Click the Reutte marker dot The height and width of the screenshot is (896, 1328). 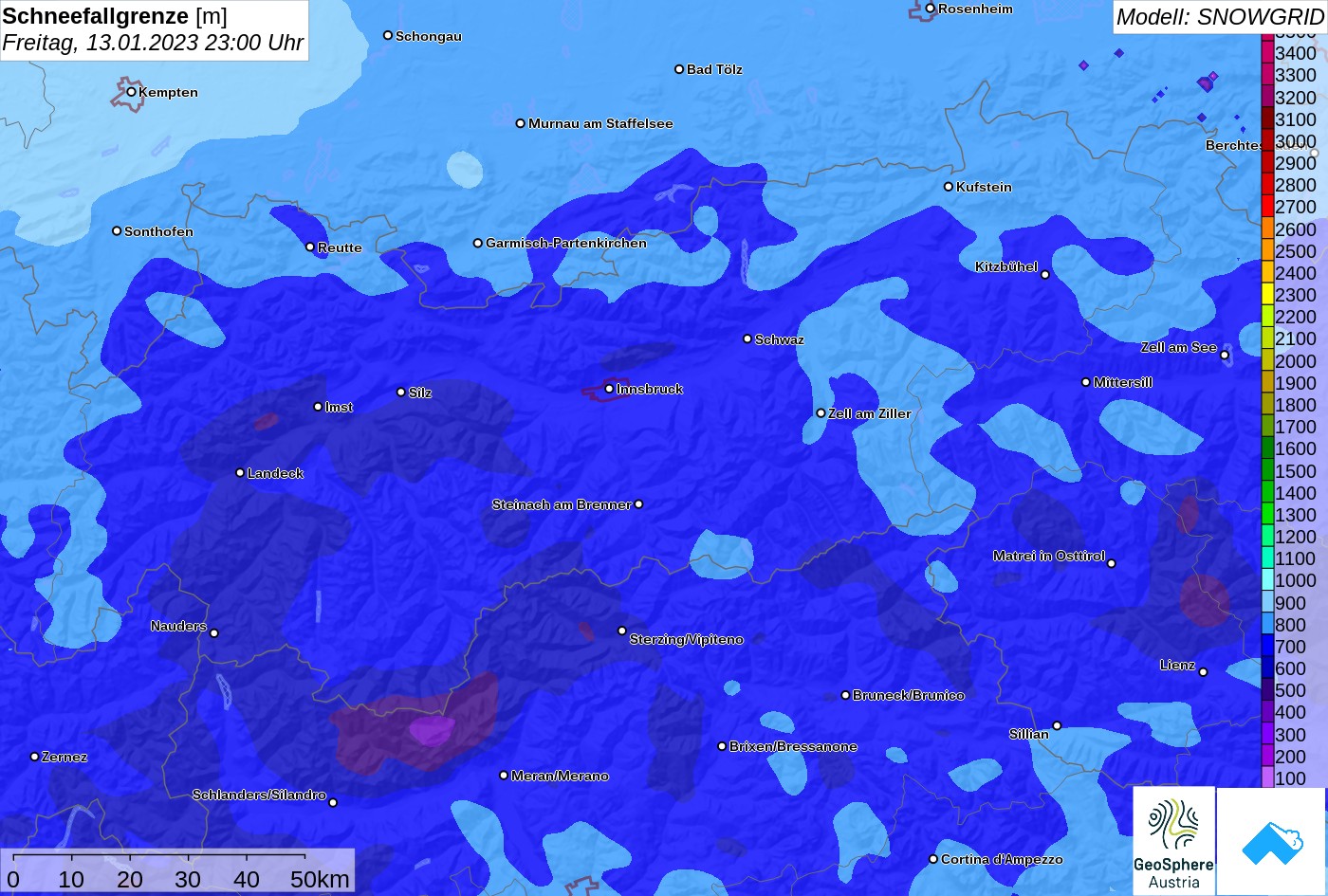310,247
